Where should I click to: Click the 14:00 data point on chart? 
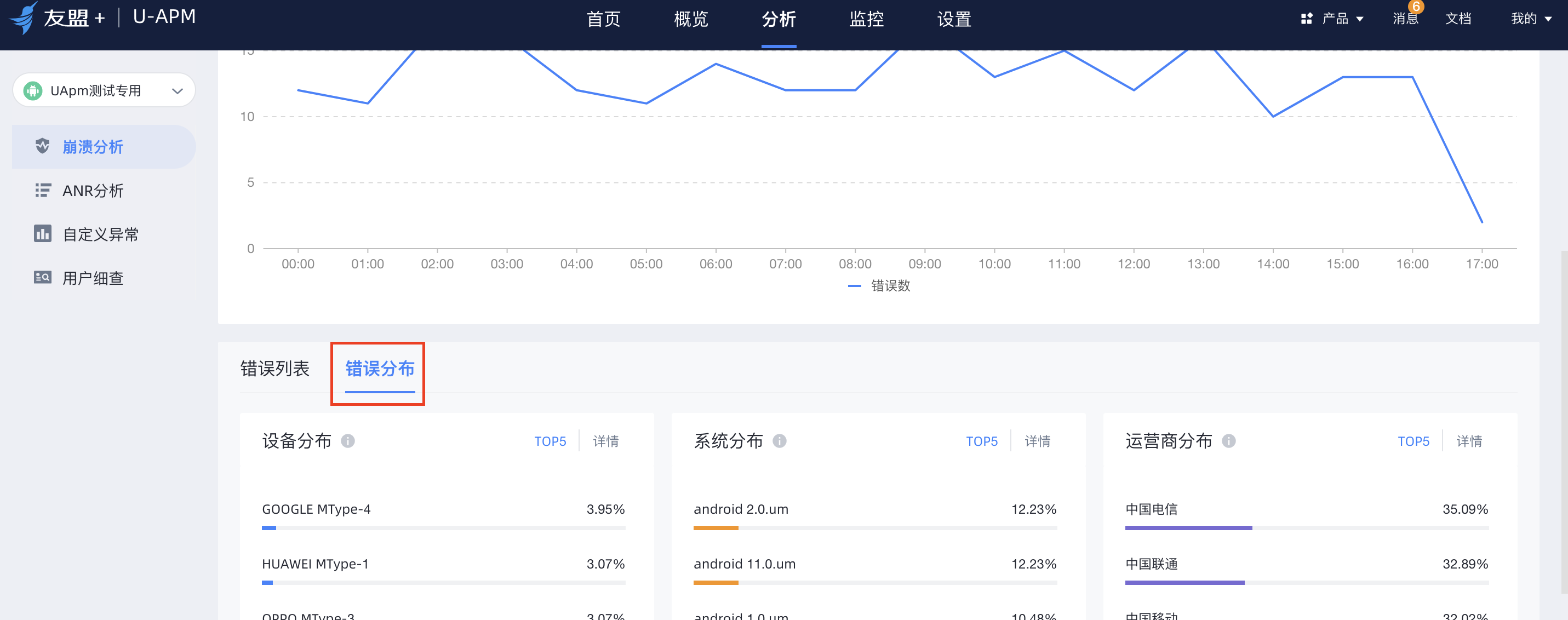point(1273,116)
